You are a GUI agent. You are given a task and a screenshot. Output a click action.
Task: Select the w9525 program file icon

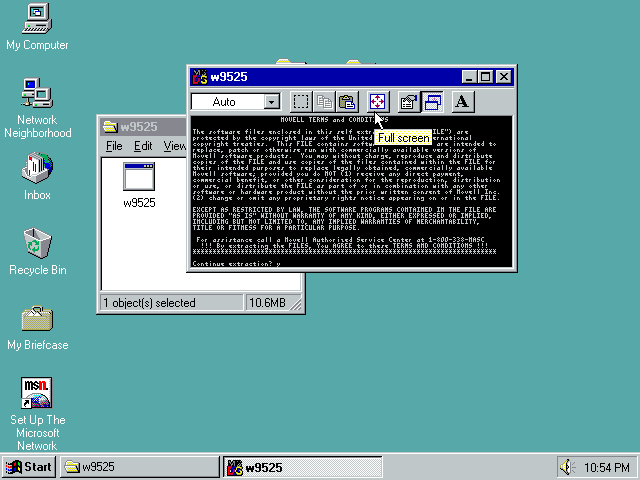coord(139,185)
